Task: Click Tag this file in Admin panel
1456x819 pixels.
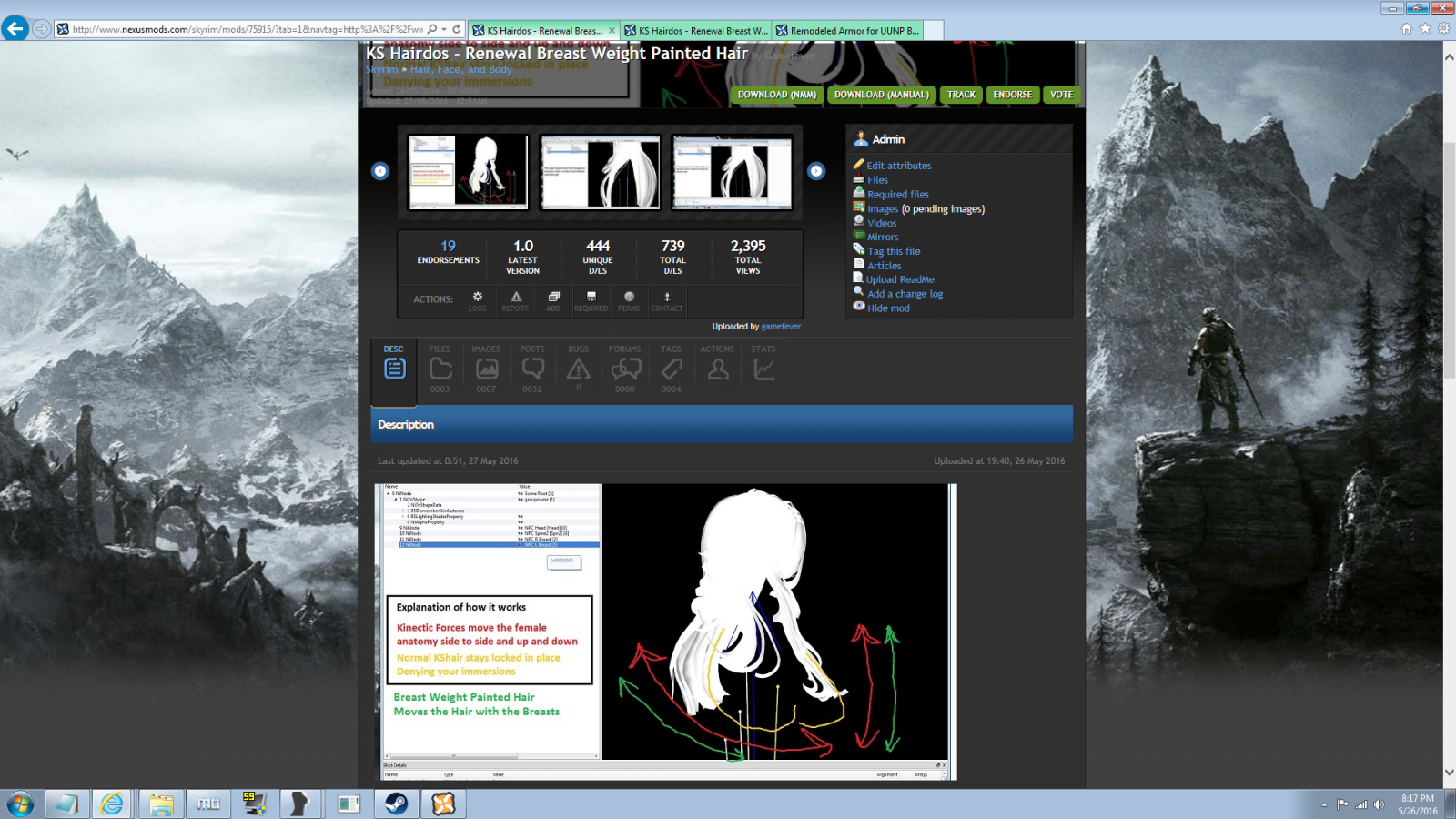Action: point(894,251)
